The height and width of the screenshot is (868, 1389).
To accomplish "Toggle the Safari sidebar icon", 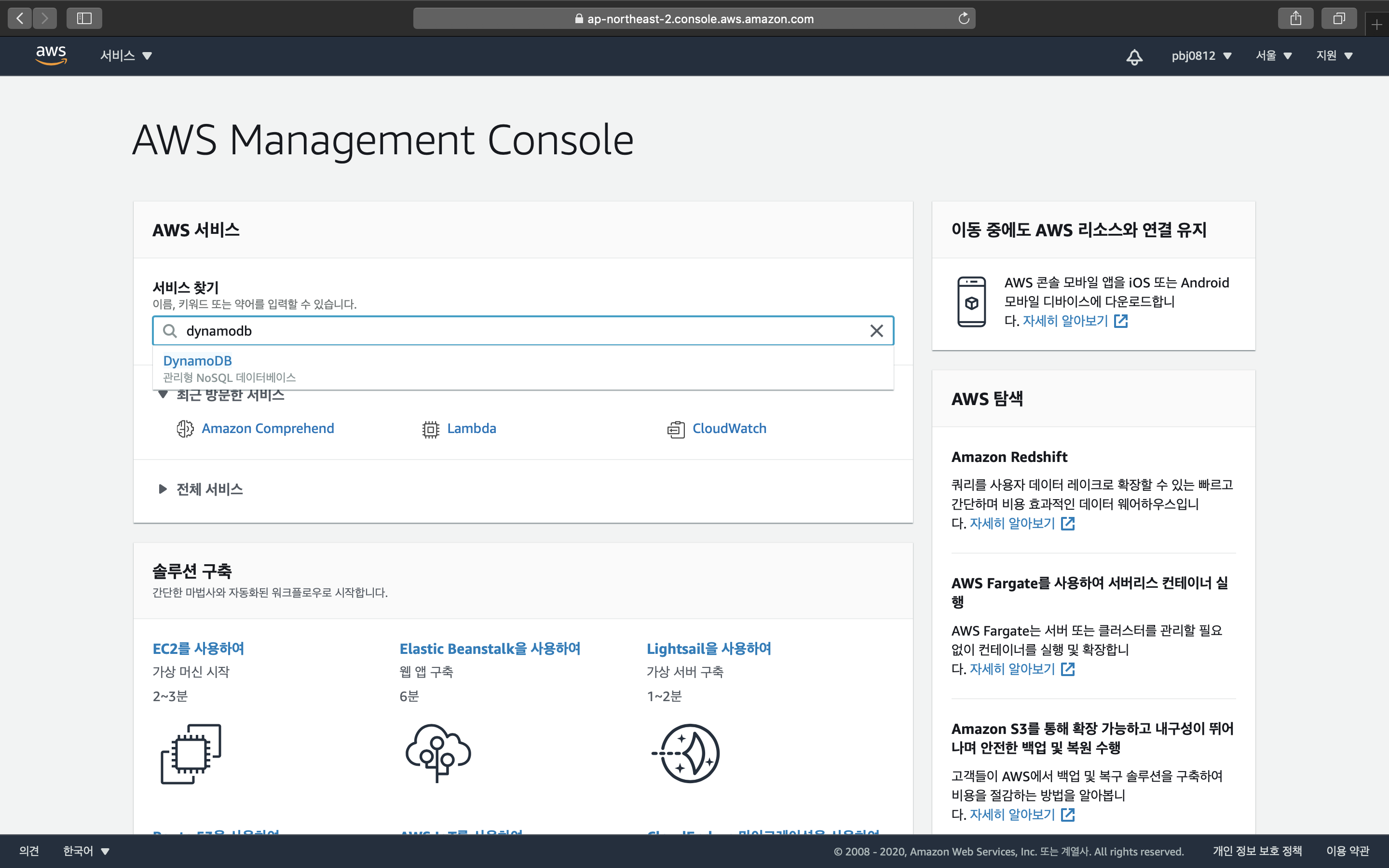I will 84,18.
